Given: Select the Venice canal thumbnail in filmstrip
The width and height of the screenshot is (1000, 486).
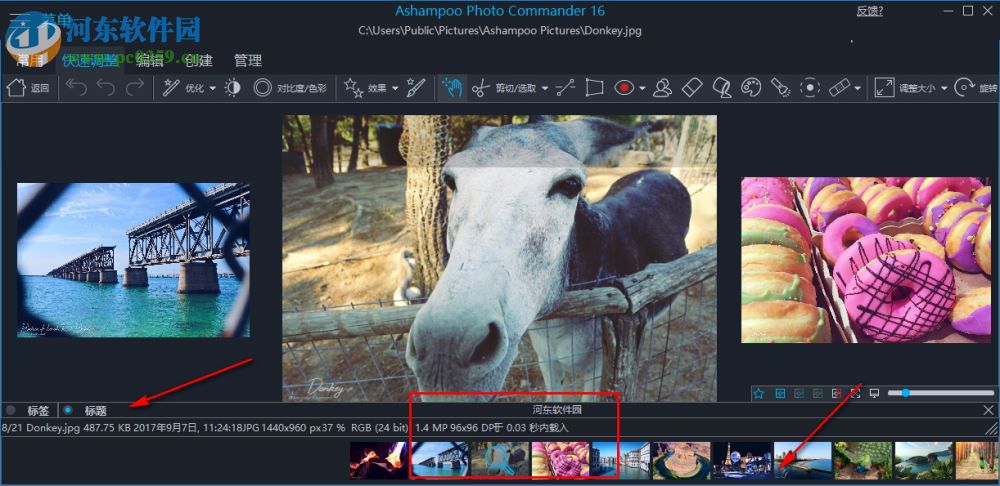Looking at the screenshot, I should 621,460.
